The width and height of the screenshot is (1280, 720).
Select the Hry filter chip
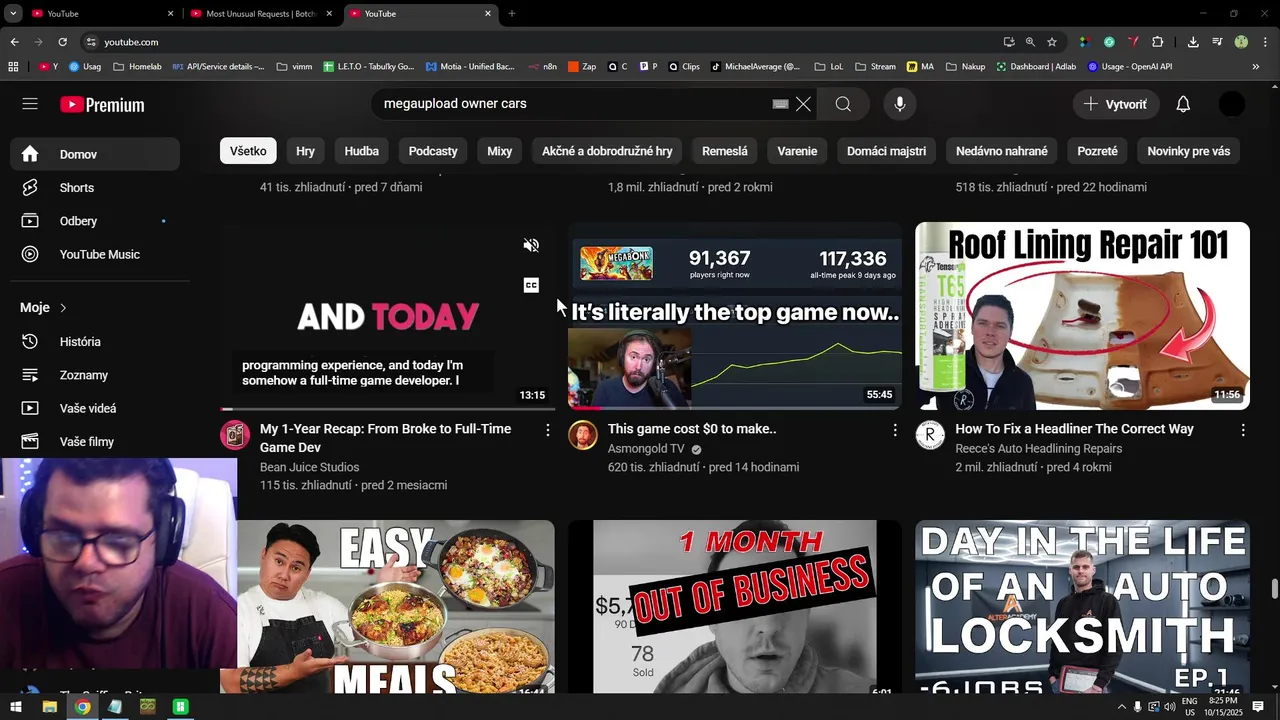coord(305,151)
